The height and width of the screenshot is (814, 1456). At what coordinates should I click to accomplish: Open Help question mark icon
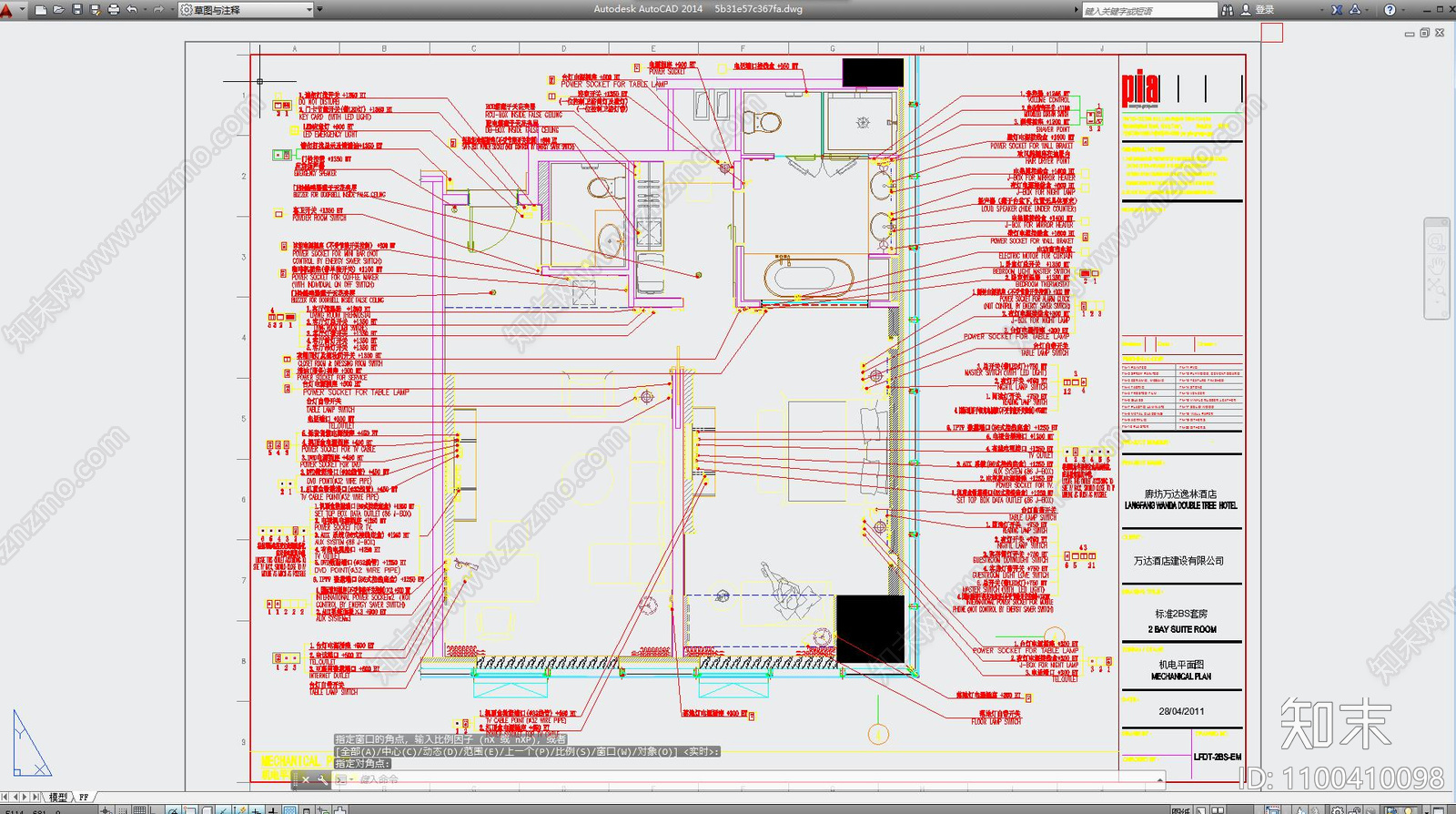(x=1390, y=10)
